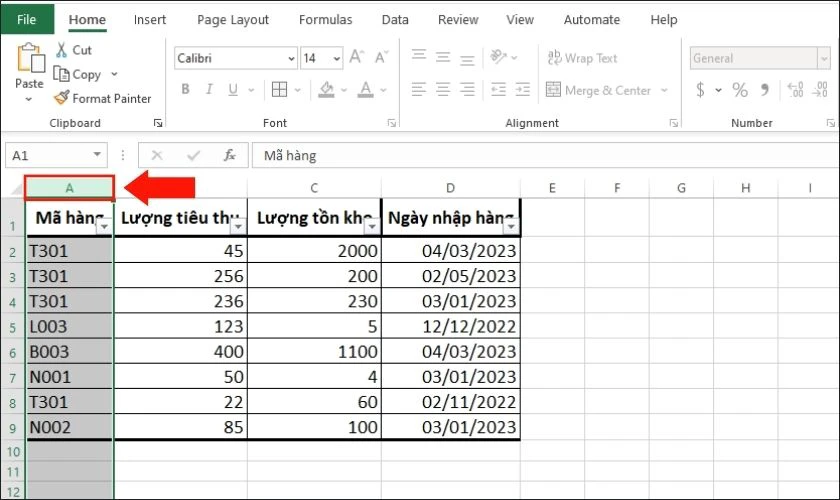Toggle underline formatting
This screenshot has width=840, height=500.
(x=232, y=89)
